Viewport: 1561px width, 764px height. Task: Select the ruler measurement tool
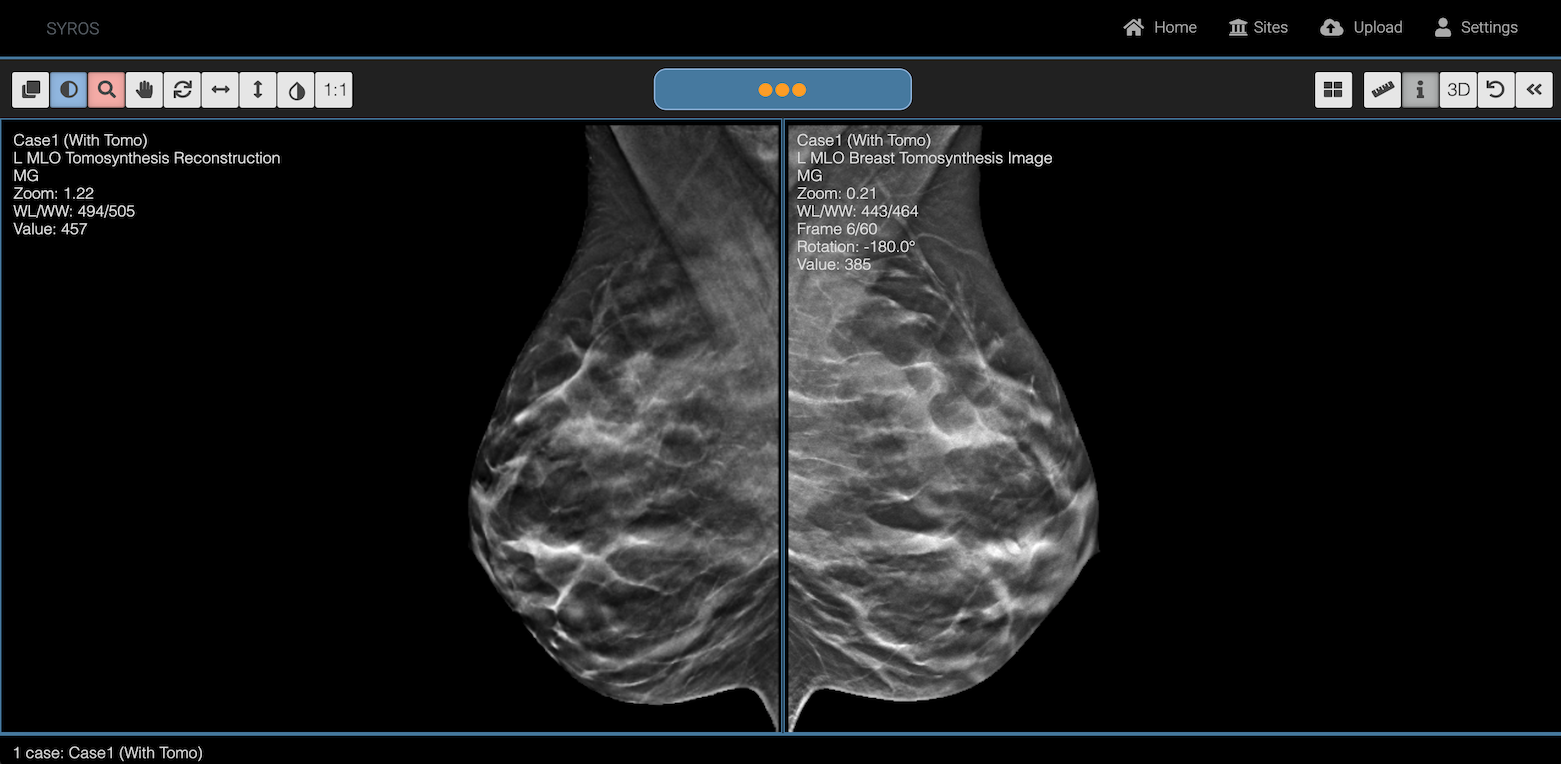pos(1383,90)
